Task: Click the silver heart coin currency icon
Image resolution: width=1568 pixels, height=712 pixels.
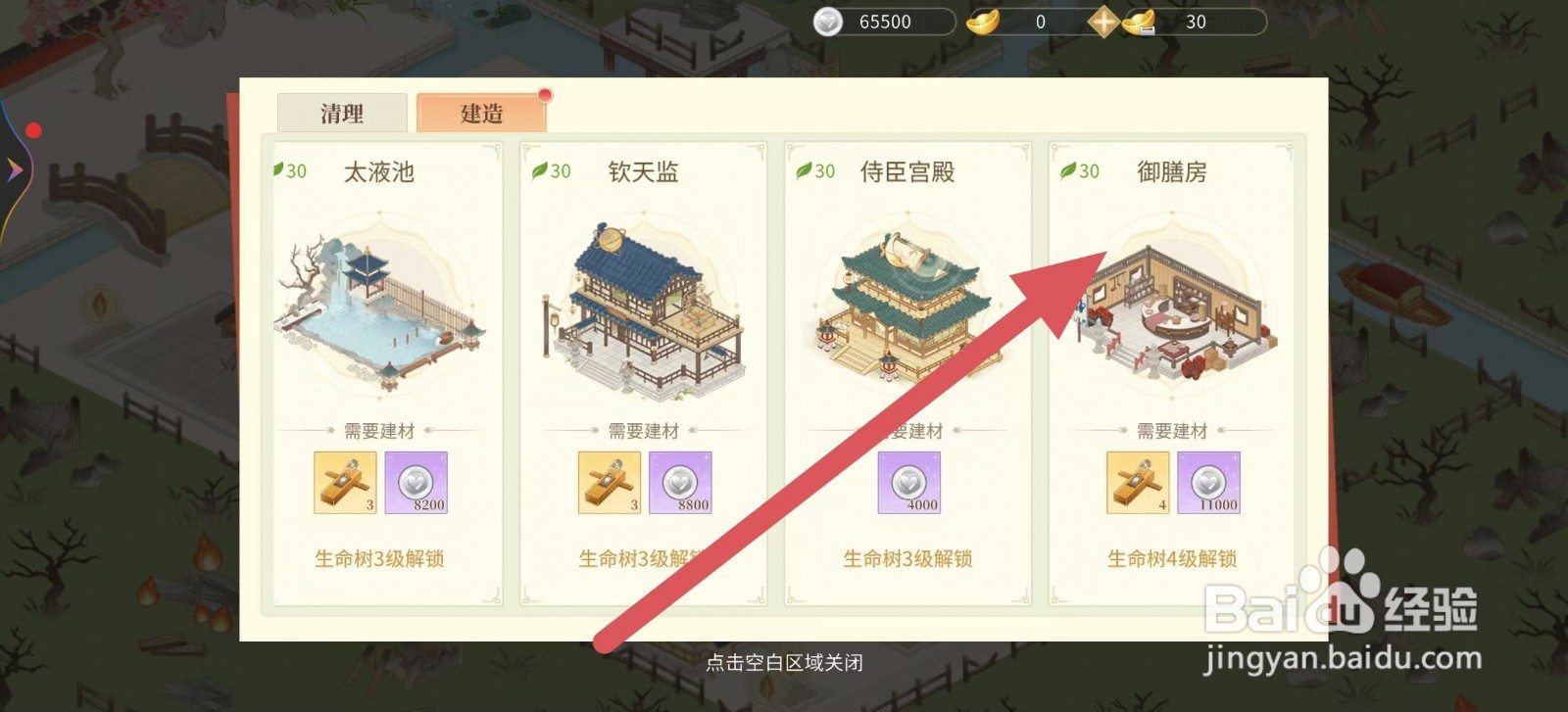Action: click(828, 22)
